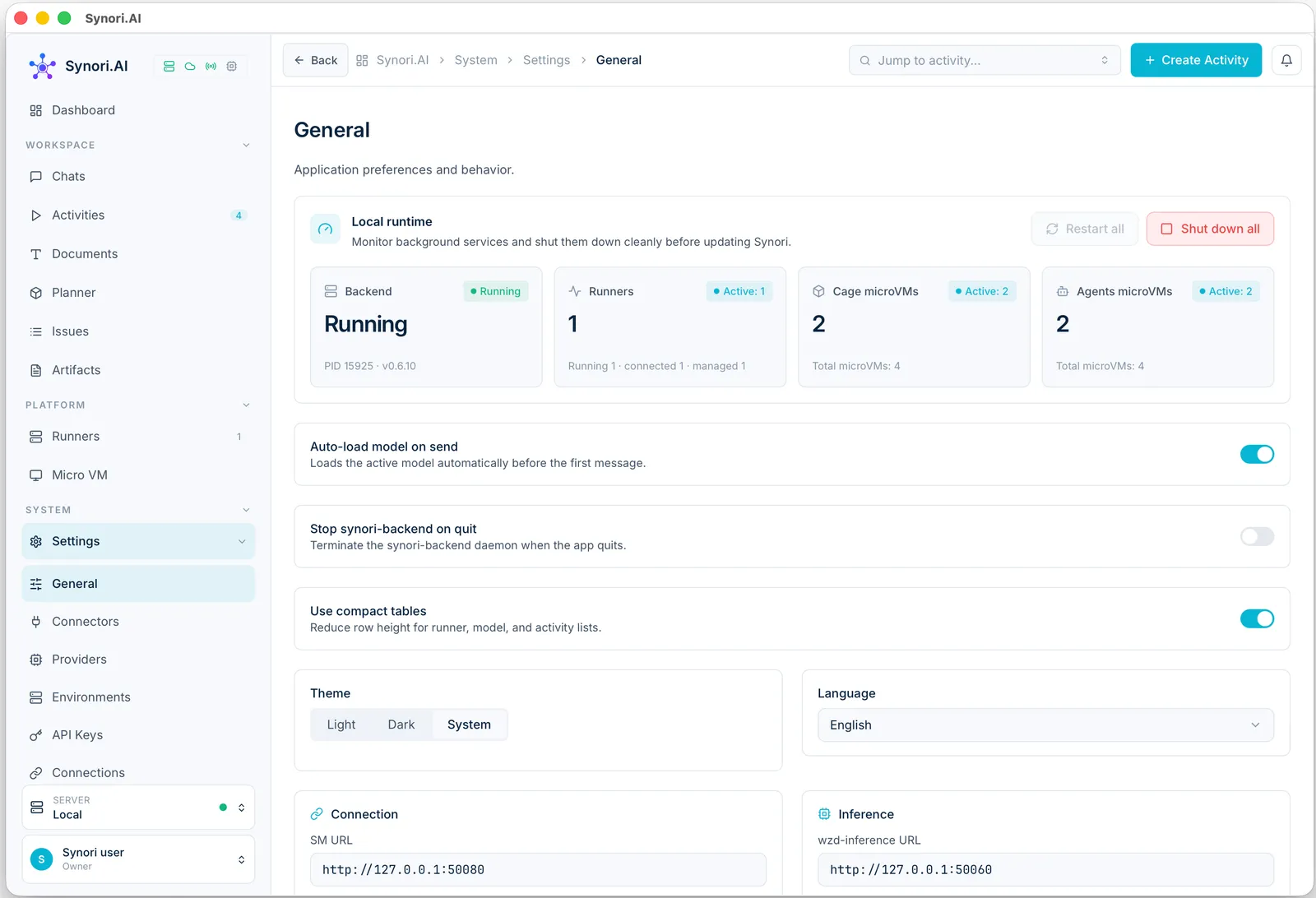Open the Local server switcher
The width and height of the screenshot is (1316, 898).
coord(138,808)
